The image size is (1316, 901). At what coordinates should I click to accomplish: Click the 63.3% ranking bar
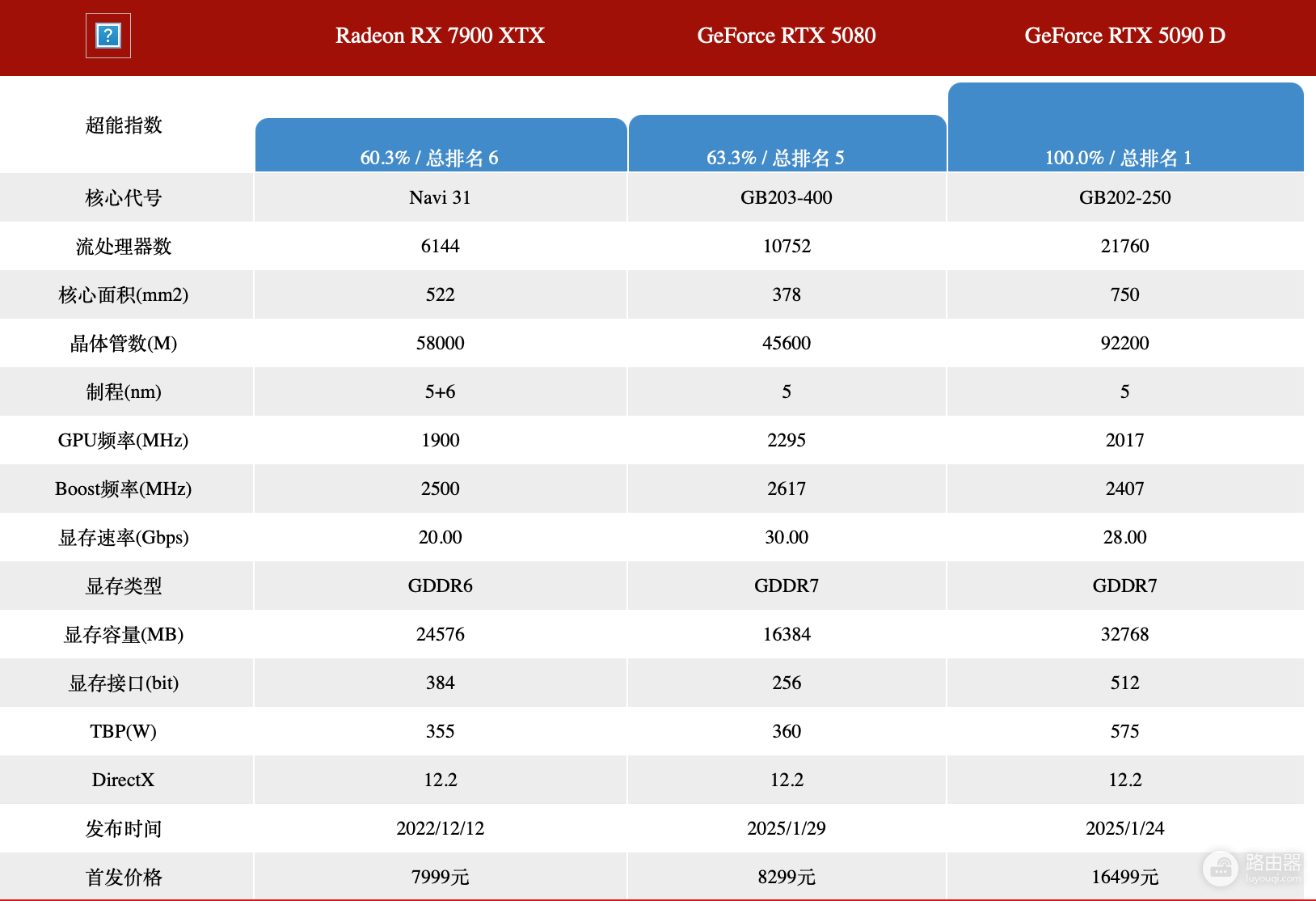coord(787,143)
